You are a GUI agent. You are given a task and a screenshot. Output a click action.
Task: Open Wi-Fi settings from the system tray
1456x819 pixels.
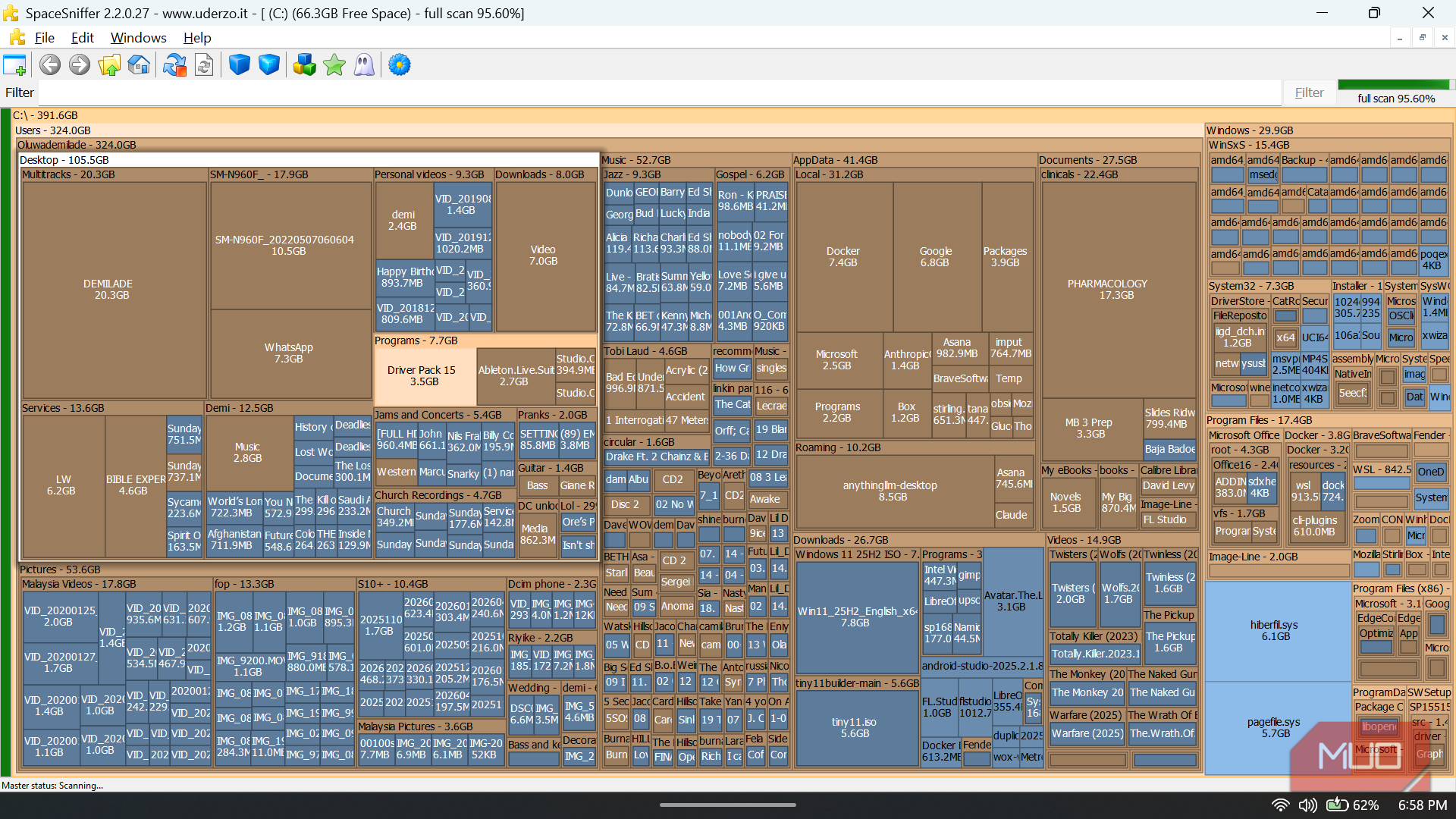coord(1281,805)
